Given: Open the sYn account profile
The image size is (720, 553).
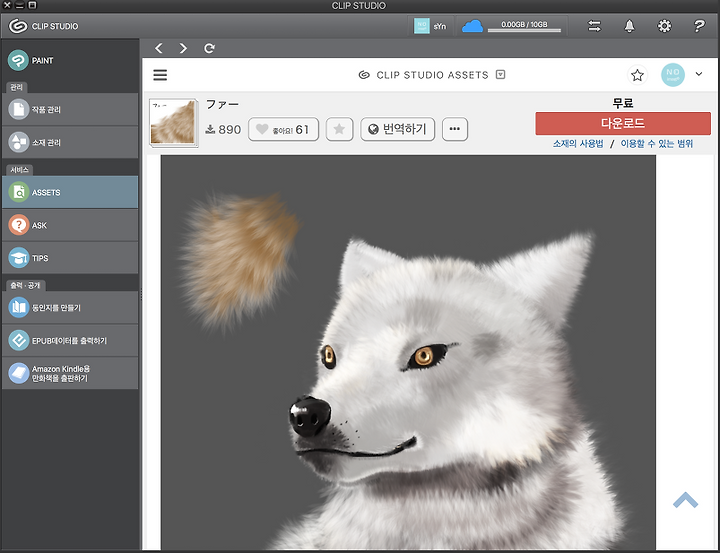Looking at the screenshot, I should (430, 26).
